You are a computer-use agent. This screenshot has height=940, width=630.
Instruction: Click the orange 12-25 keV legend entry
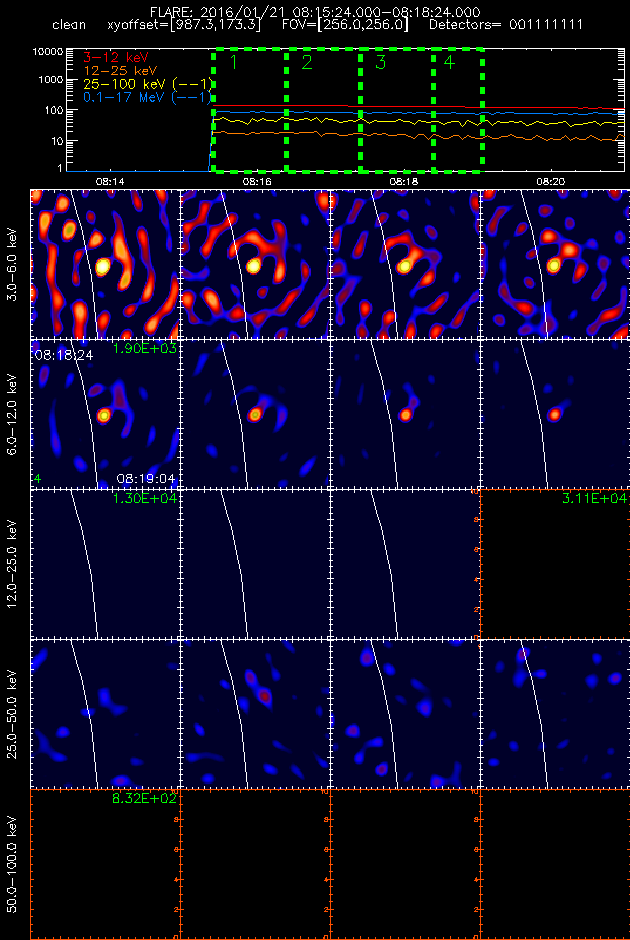[120, 71]
